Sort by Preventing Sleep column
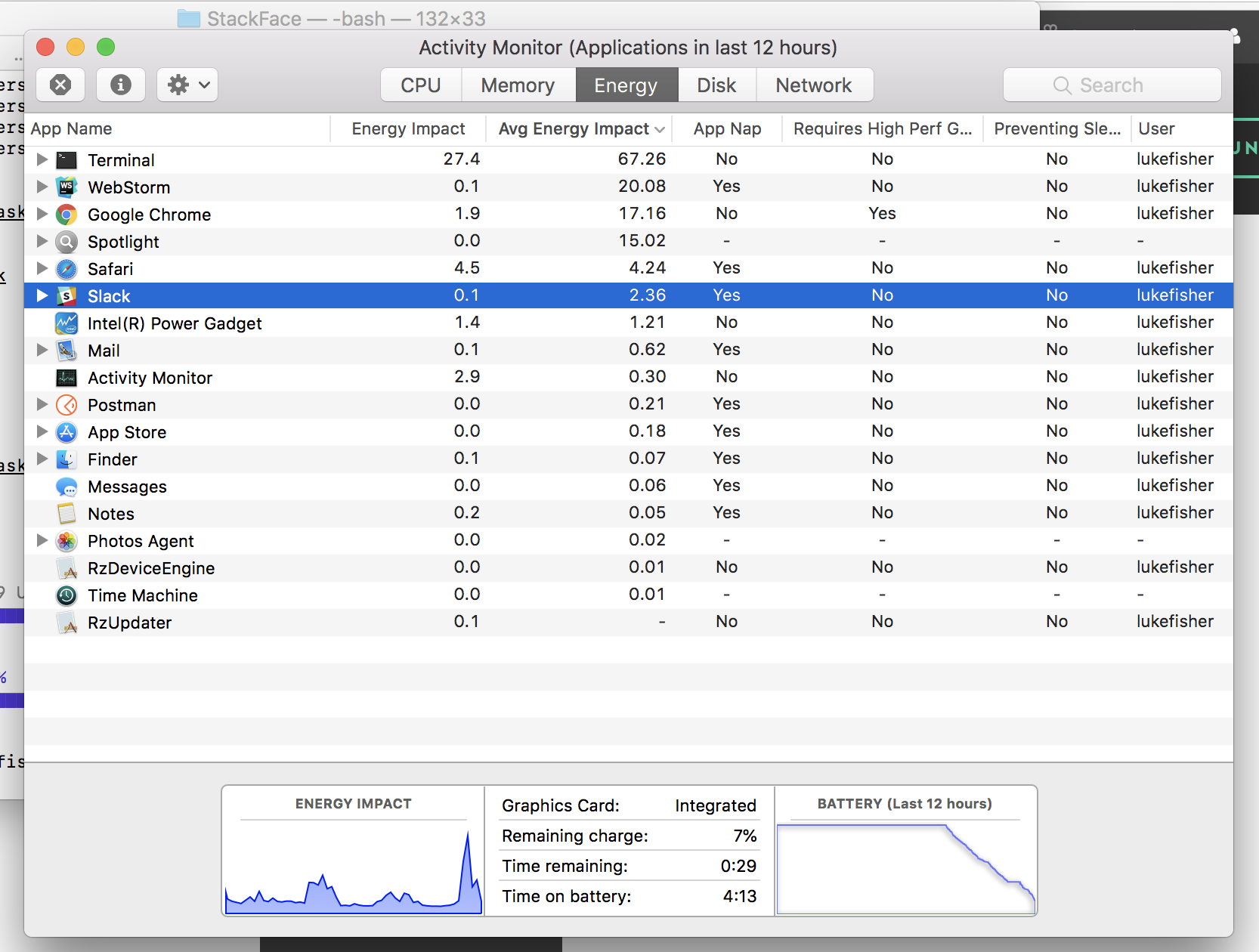 click(x=1057, y=129)
